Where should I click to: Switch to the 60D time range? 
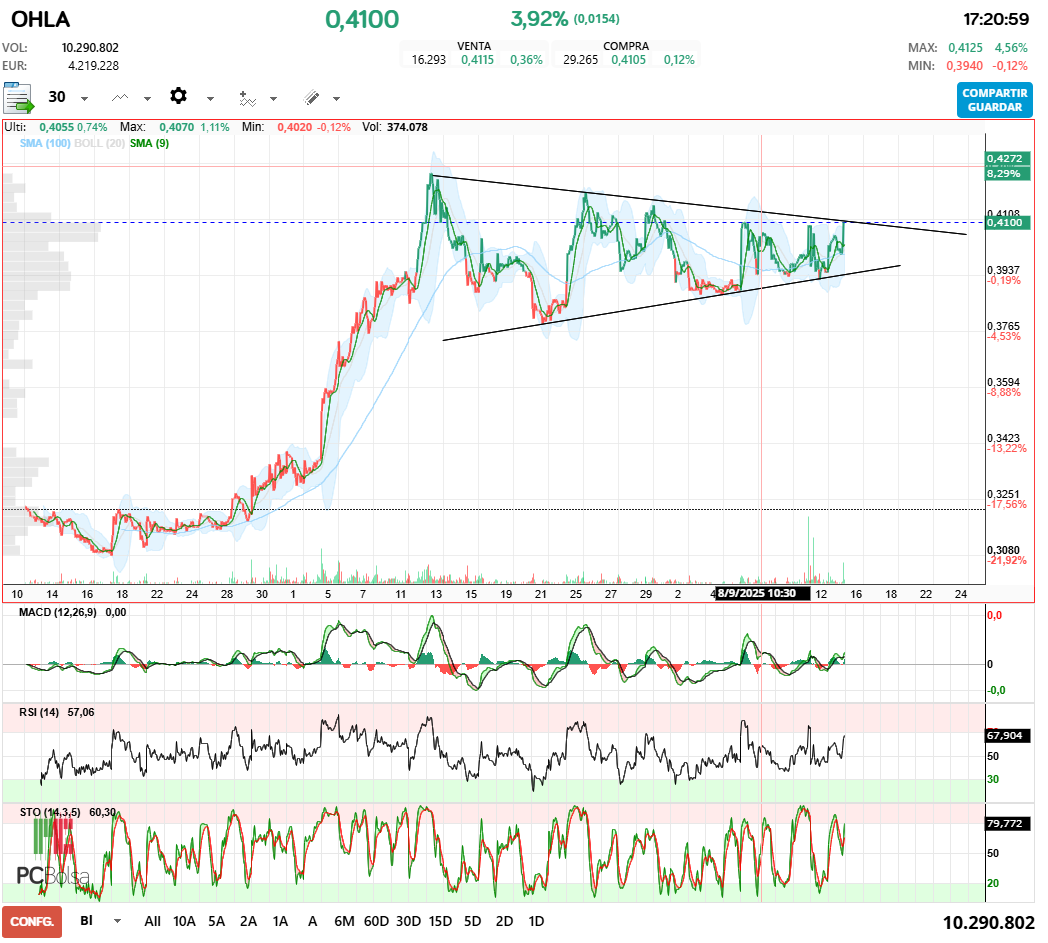(376, 921)
